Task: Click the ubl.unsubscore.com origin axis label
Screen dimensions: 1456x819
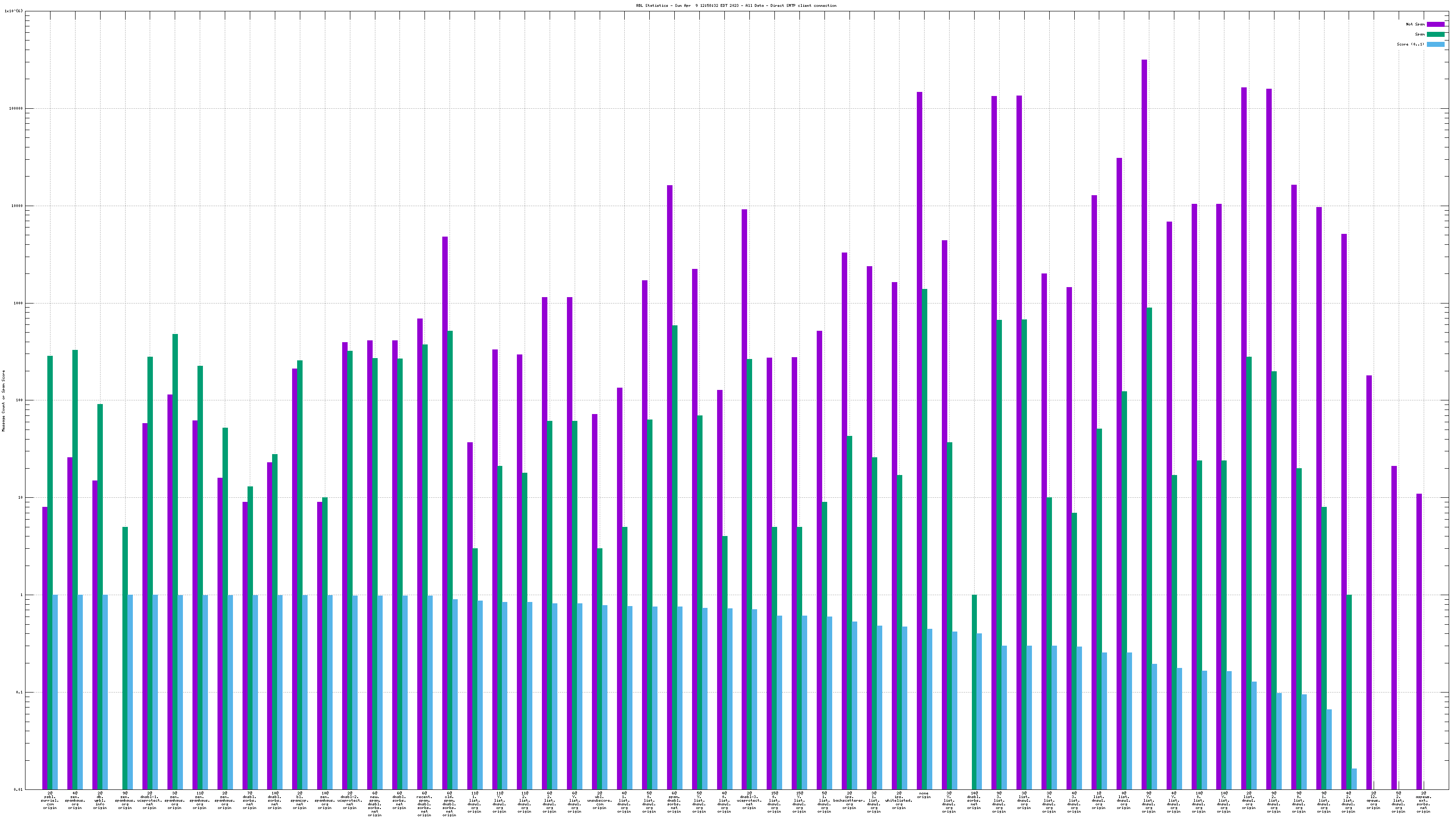Action: [x=599, y=800]
